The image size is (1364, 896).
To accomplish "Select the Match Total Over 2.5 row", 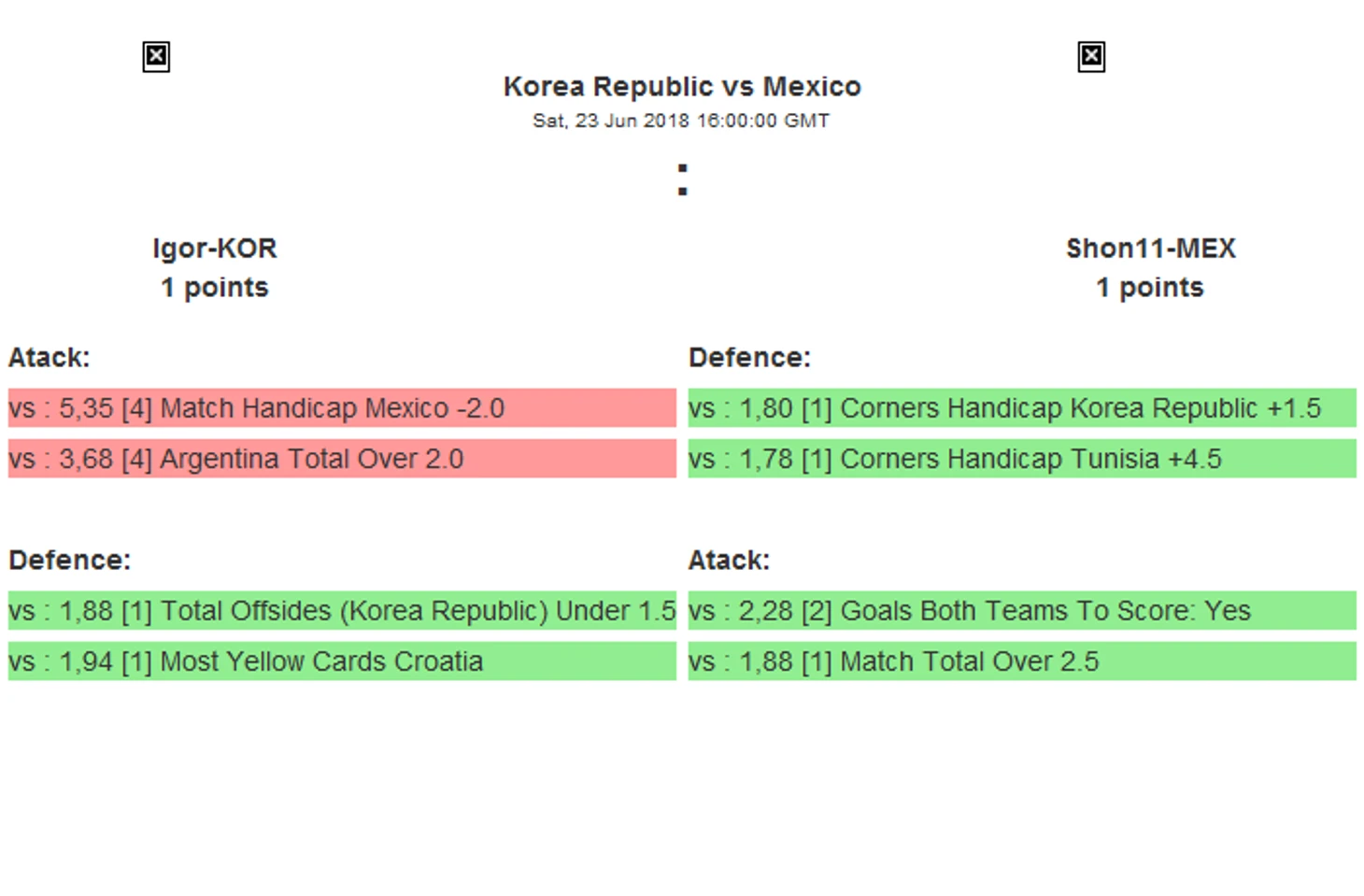I will pyautogui.click(x=1022, y=661).
